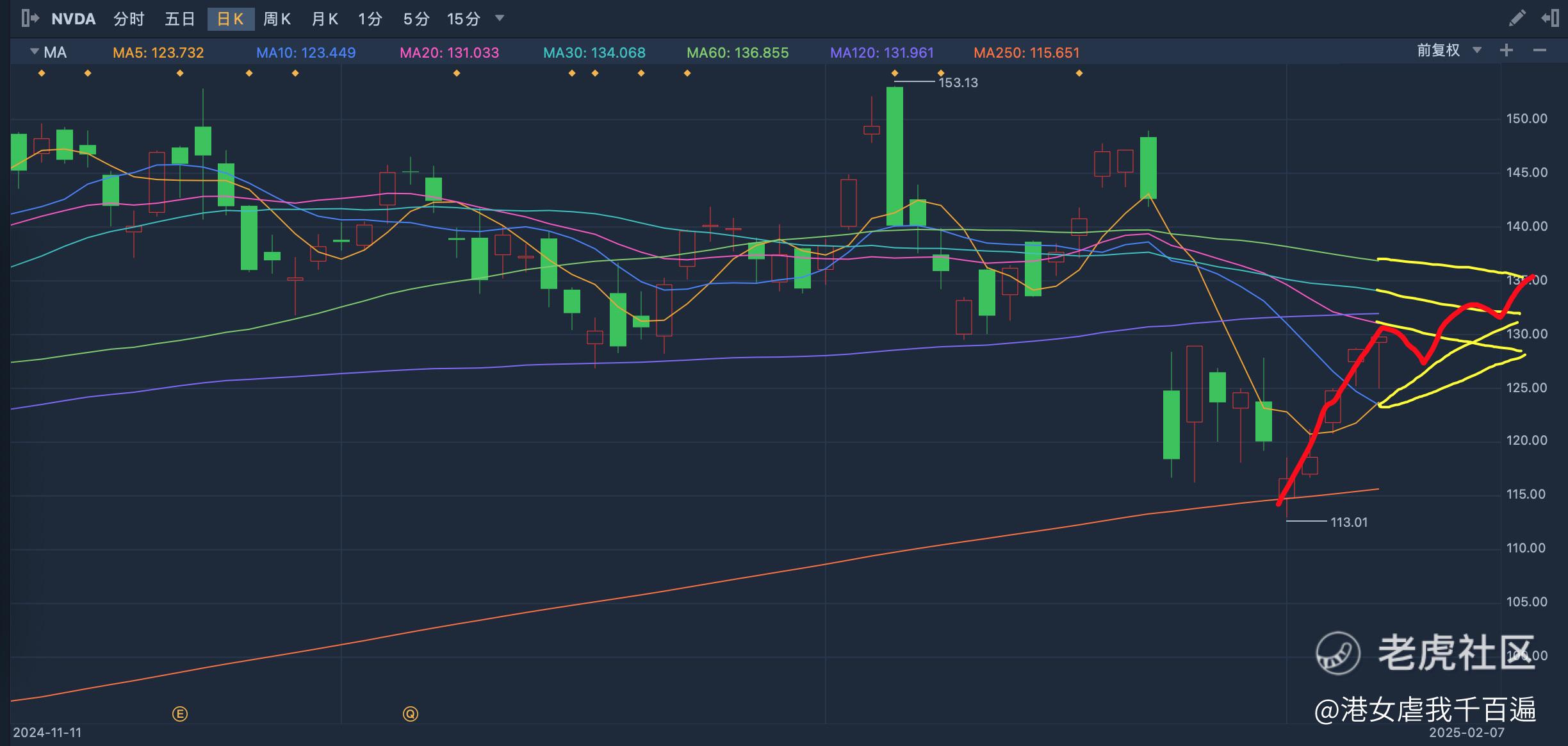Switch to the 1分 one-minute chart
This screenshot has height=746, width=1568.
pos(370,19)
